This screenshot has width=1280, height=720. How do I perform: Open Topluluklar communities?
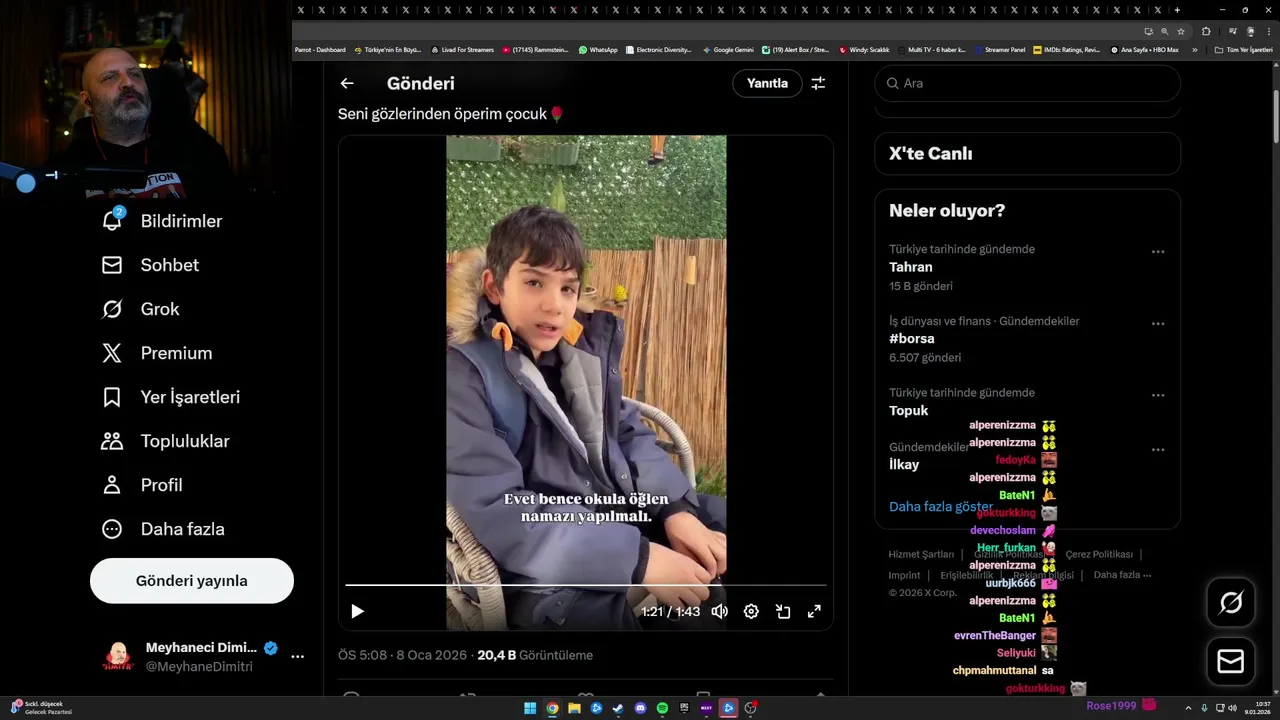166,441
